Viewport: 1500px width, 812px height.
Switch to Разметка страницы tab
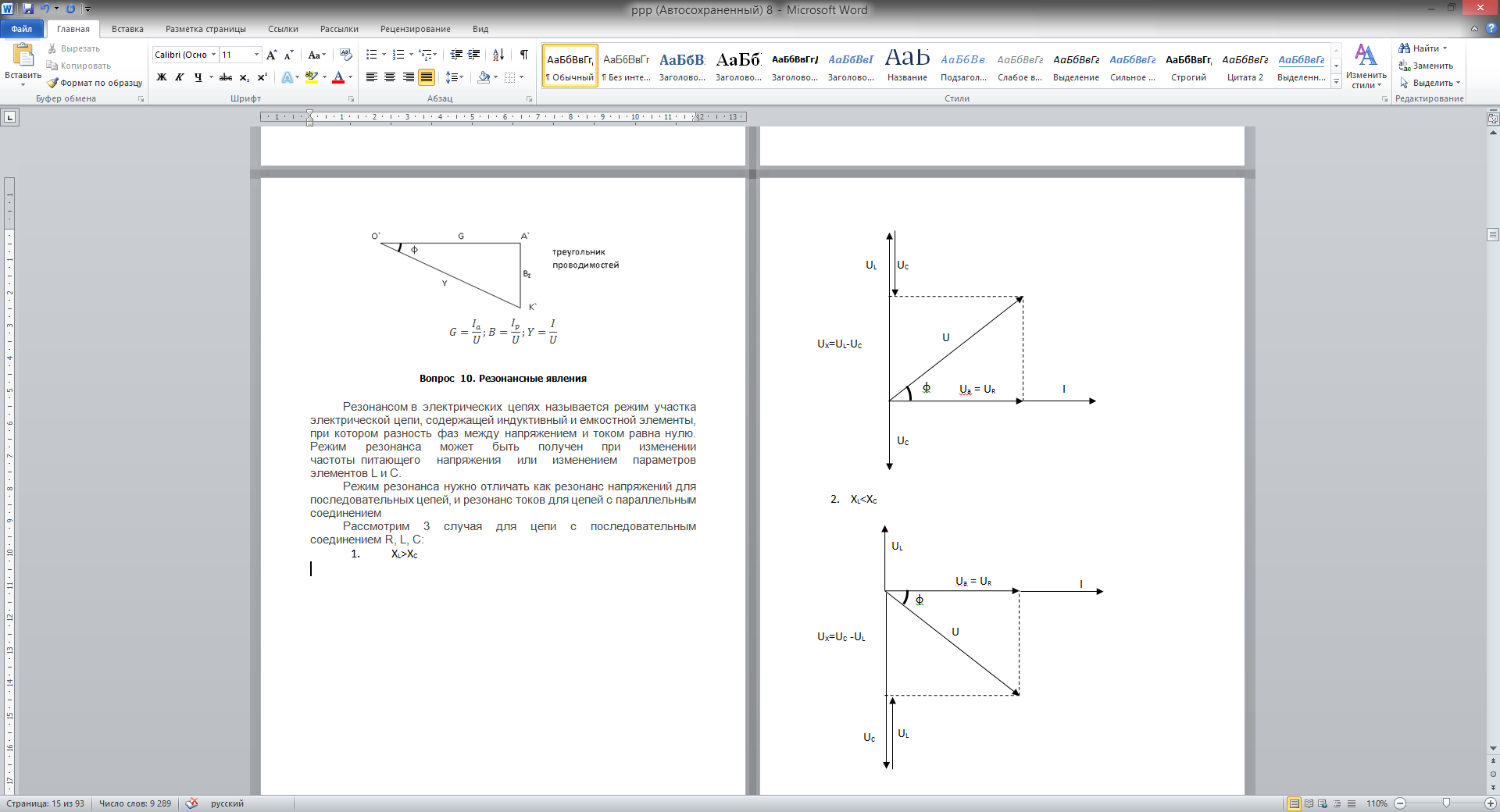coord(205,29)
